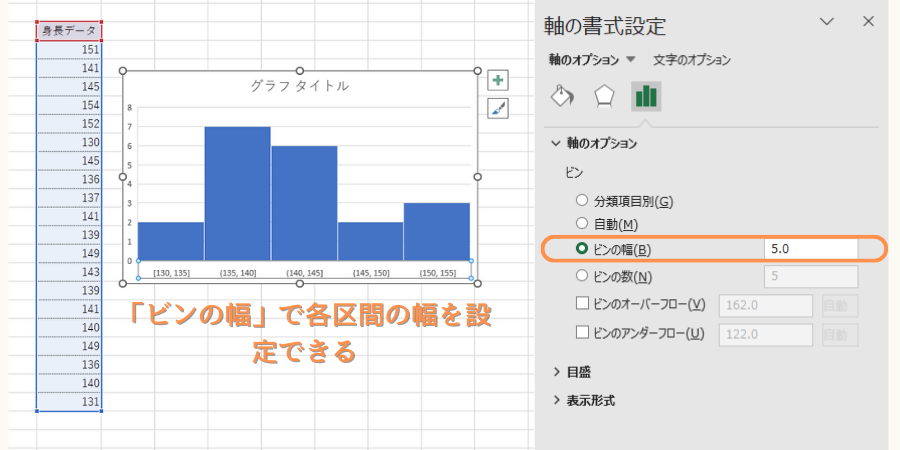Click the overflow field showing 162.0
This screenshot has height=450, width=900.
pyautogui.click(x=766, y=305)
